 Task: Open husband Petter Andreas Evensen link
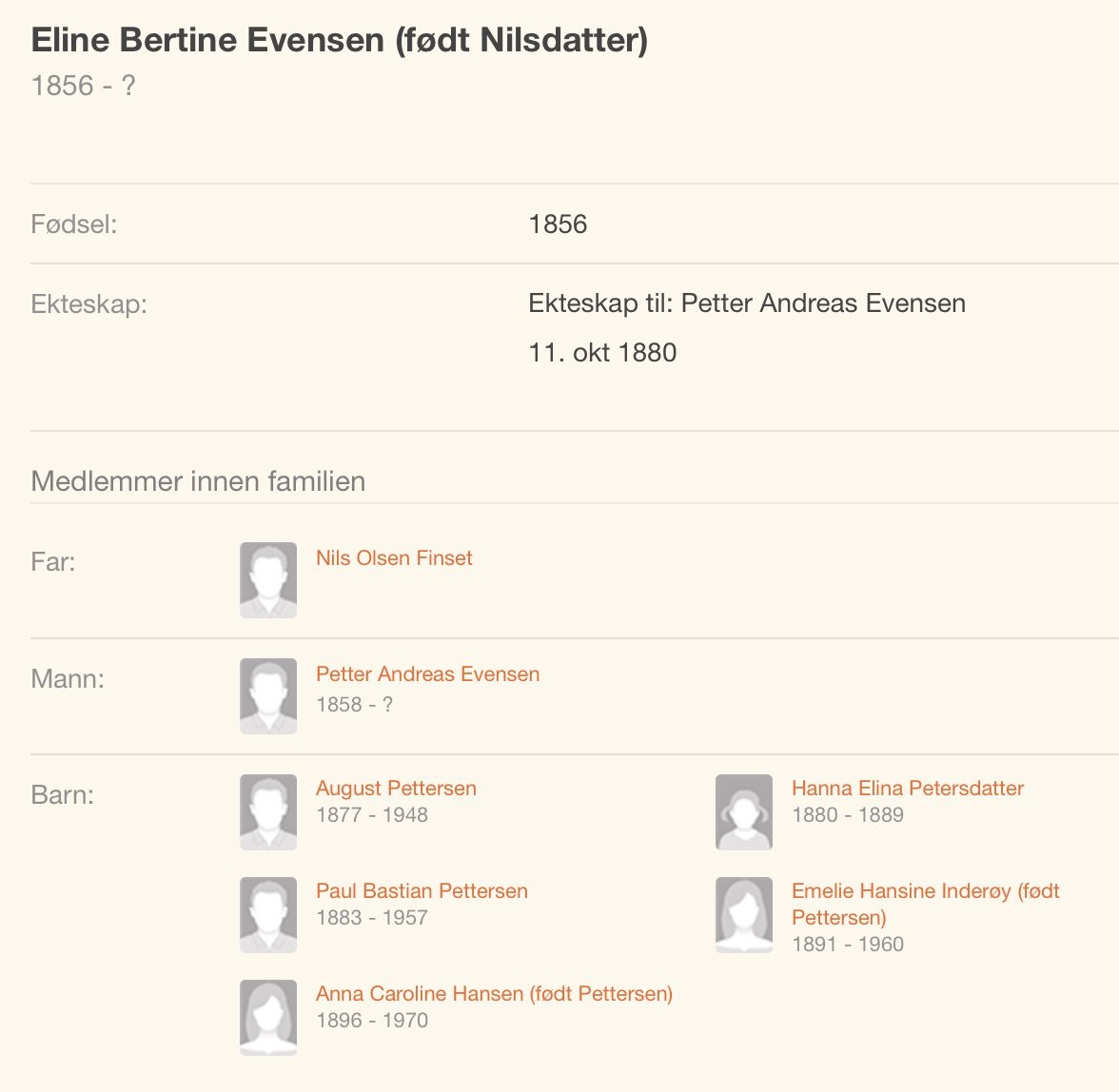point(427,674)
